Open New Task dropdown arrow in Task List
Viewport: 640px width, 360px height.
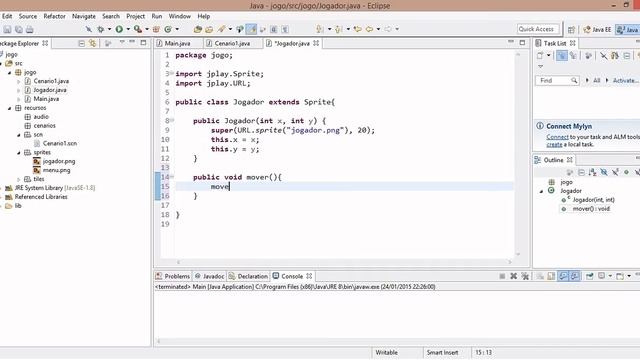(548, 56)
